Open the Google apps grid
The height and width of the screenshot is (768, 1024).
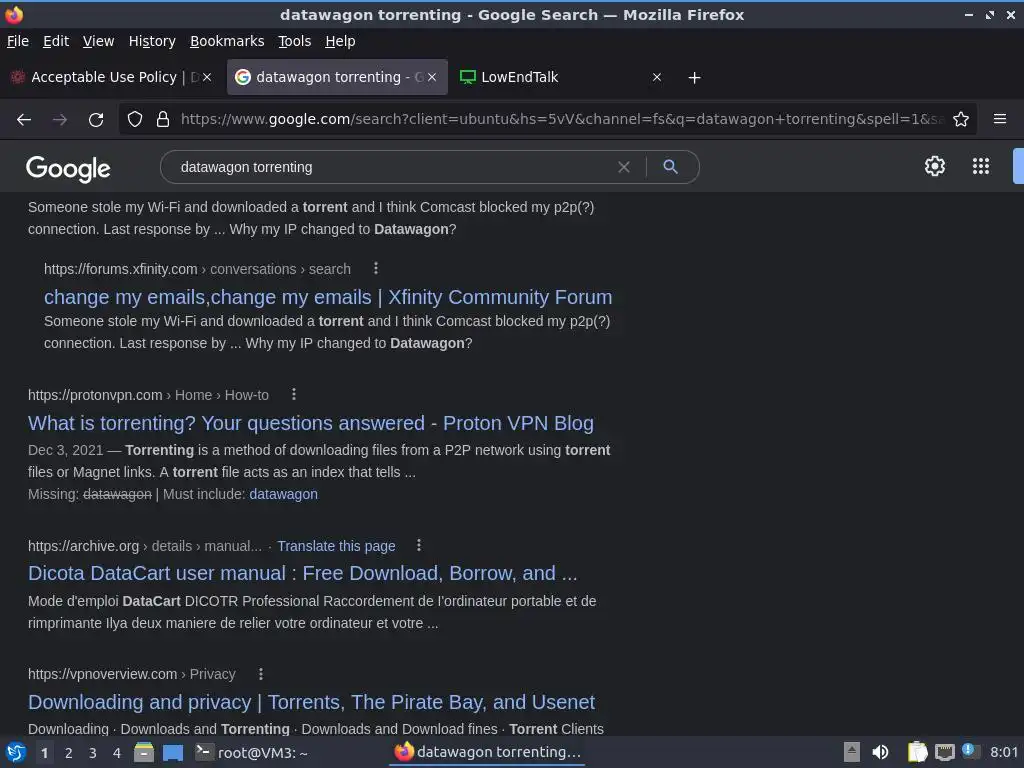tap(980, 166)
